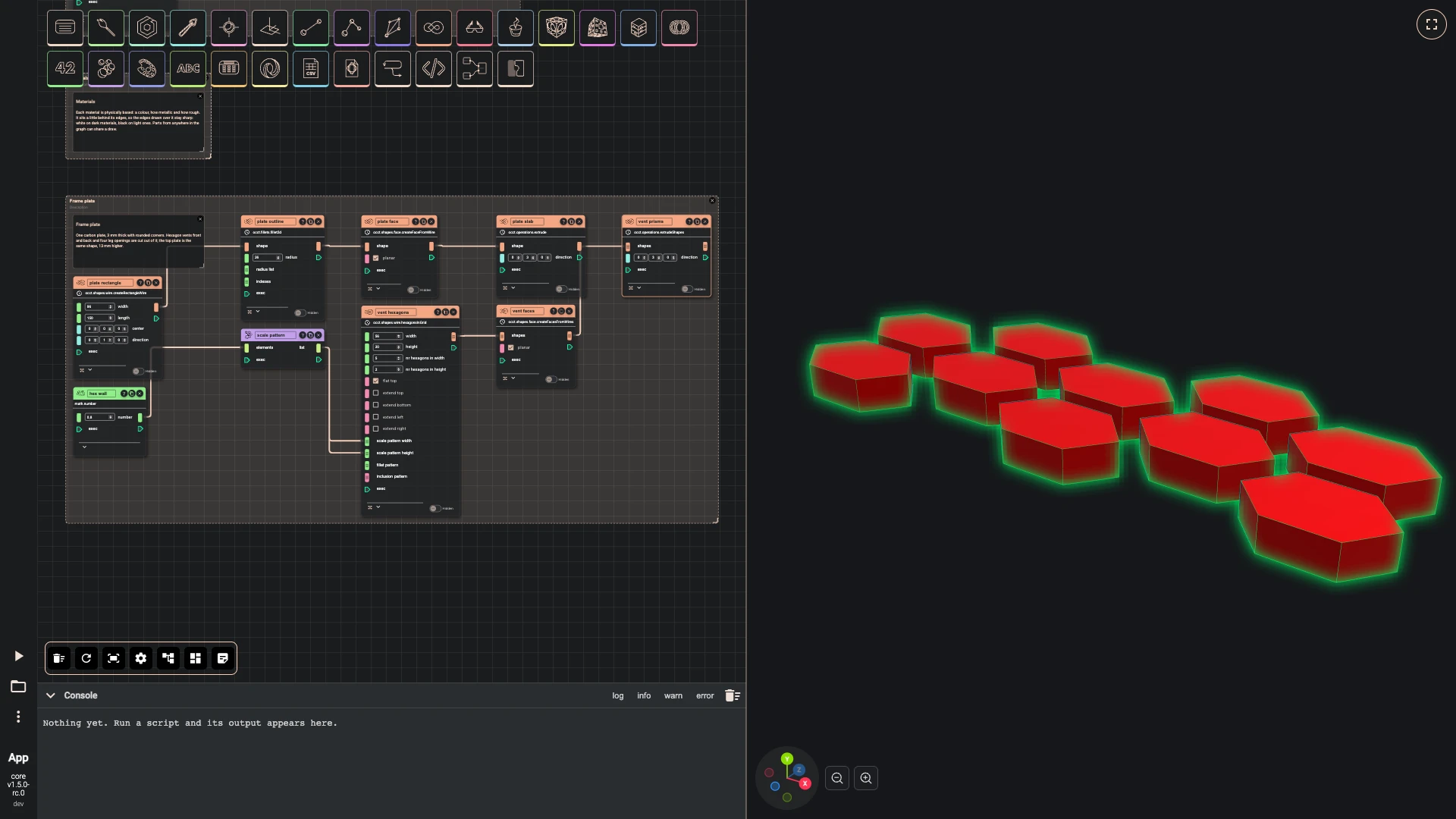This screenshot has height=819, width=1456.
Task: Toggle Hidden switch on plate rectangle node
Action: point(137,372)
